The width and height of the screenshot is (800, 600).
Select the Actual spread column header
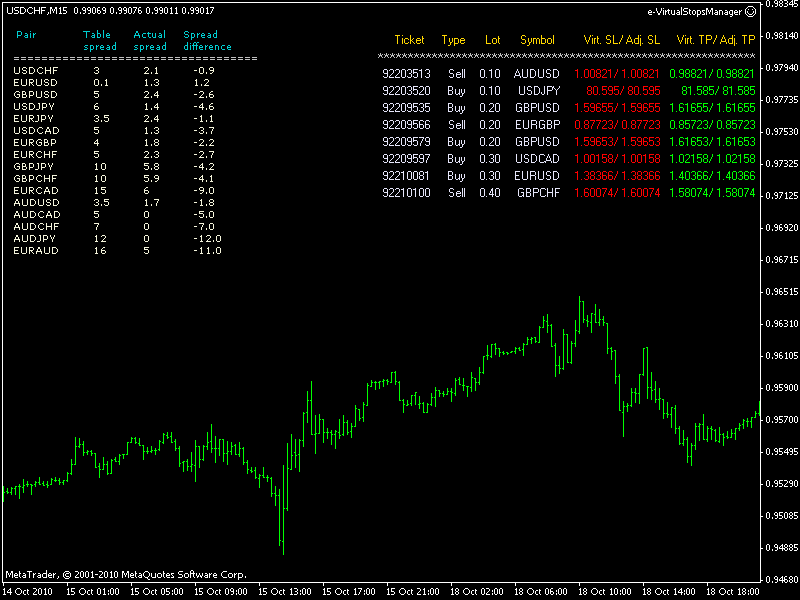[149, 40]
